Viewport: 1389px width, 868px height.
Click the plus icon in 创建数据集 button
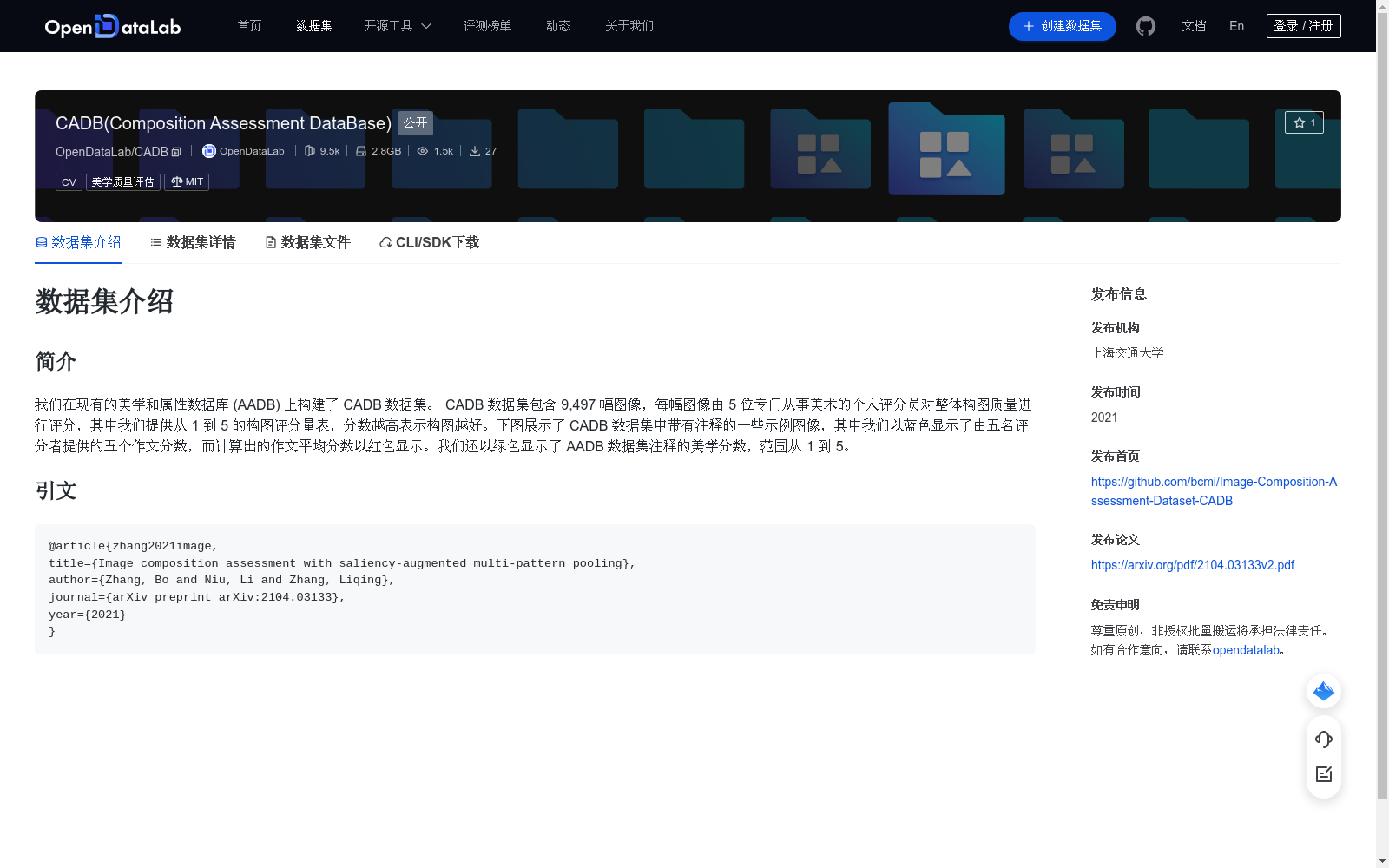point(1029,26)
